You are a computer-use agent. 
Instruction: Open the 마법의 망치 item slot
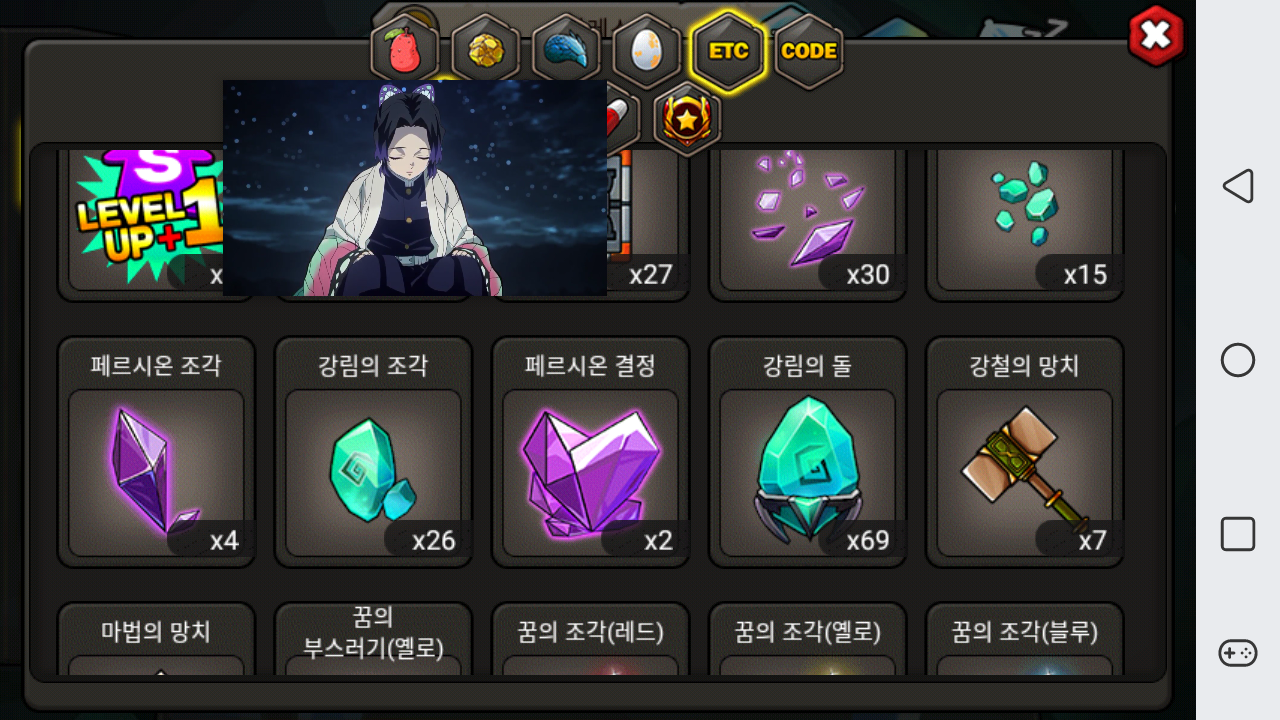click(x=156, y=639)
